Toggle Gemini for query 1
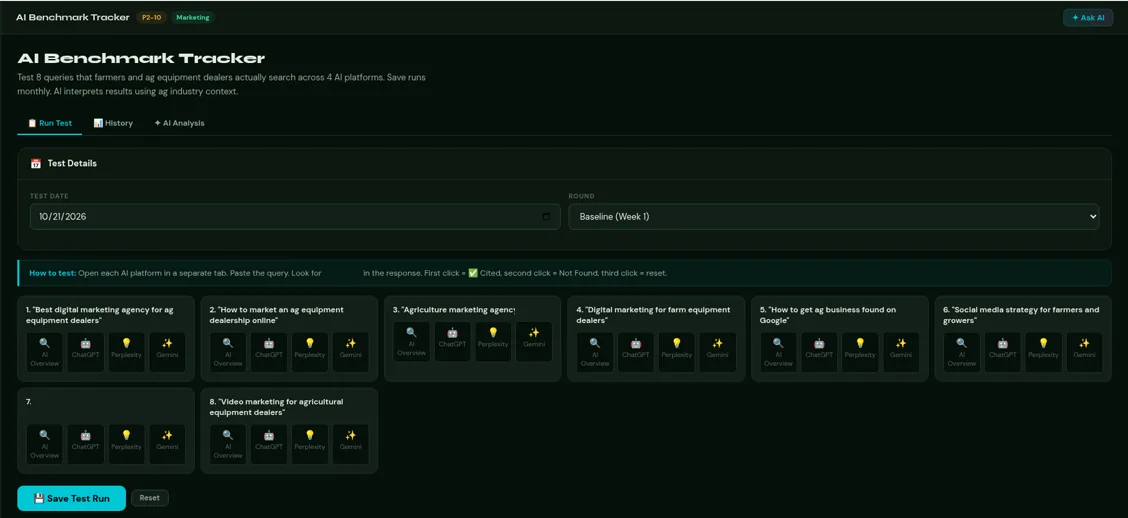Image resolution: width=1128 pixels, height=518 pixels. pos(167,352)
